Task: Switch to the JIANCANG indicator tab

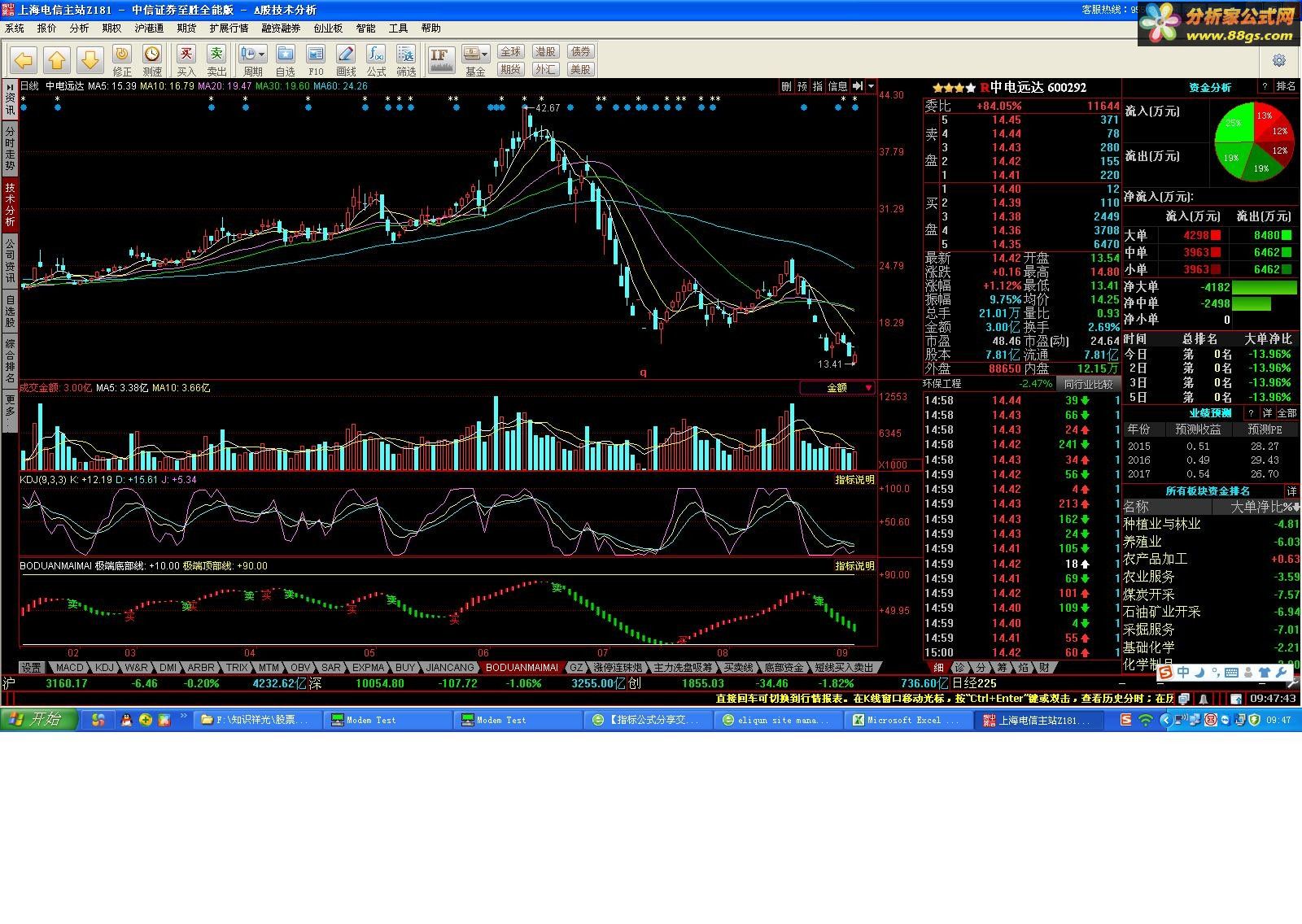Action: pyautogui.click(x=450, y=668)
